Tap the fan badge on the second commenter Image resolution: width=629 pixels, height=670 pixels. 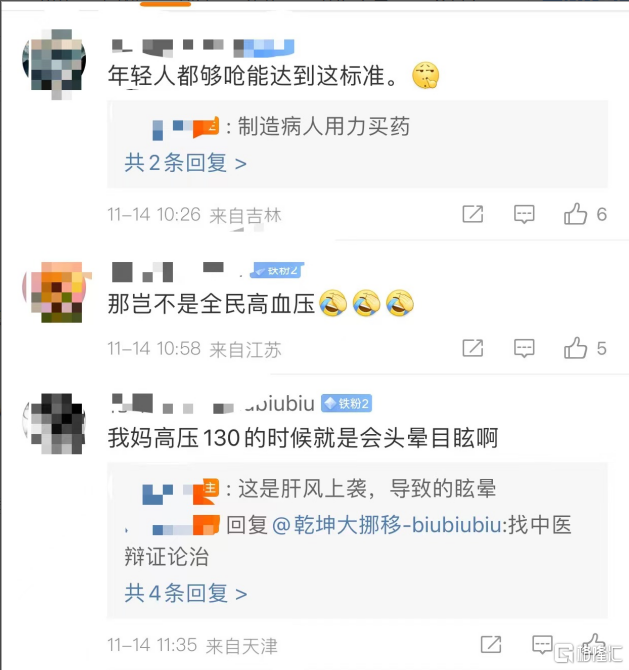[x=278, y=270]
